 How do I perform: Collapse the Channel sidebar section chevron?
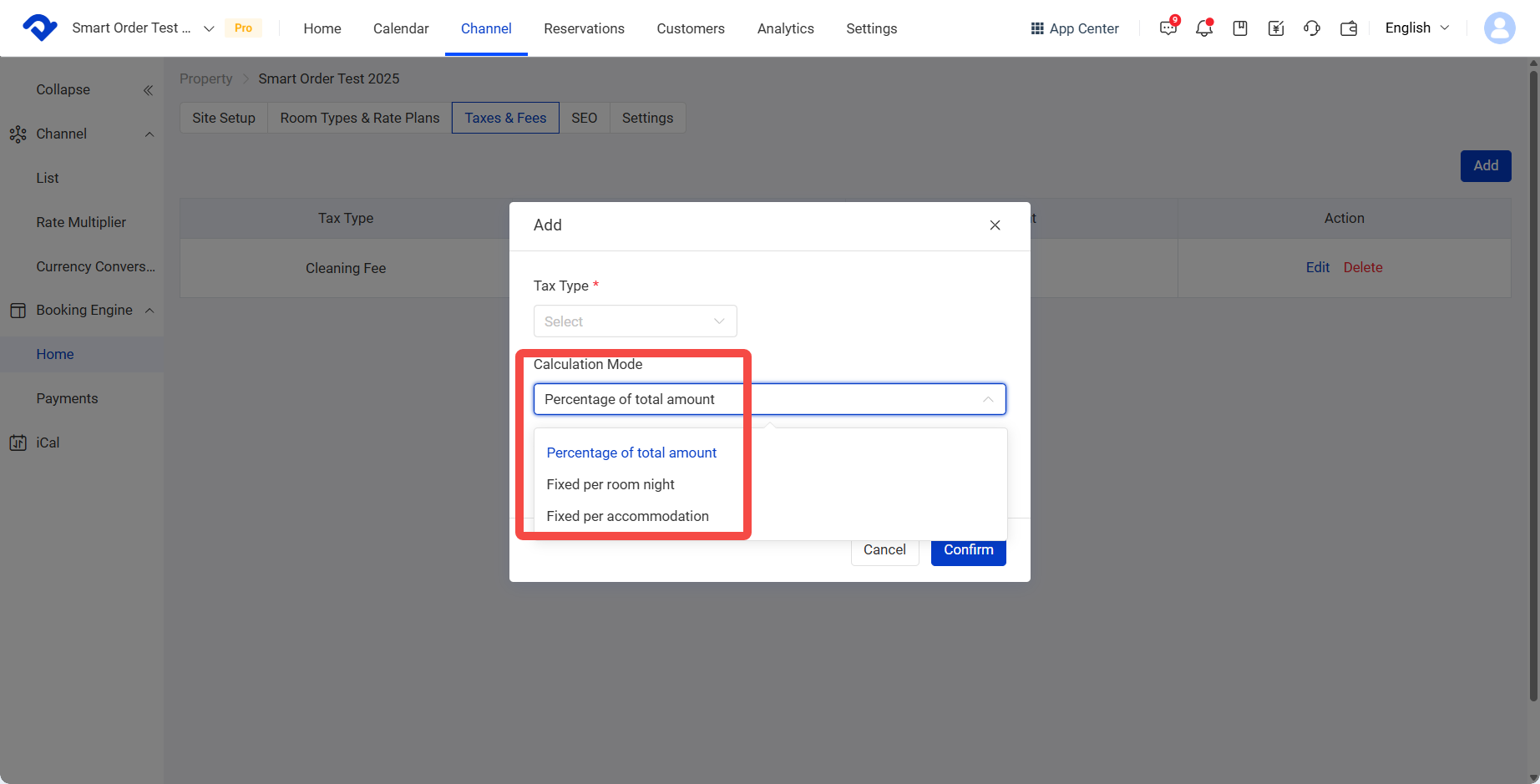pos(149,134)
